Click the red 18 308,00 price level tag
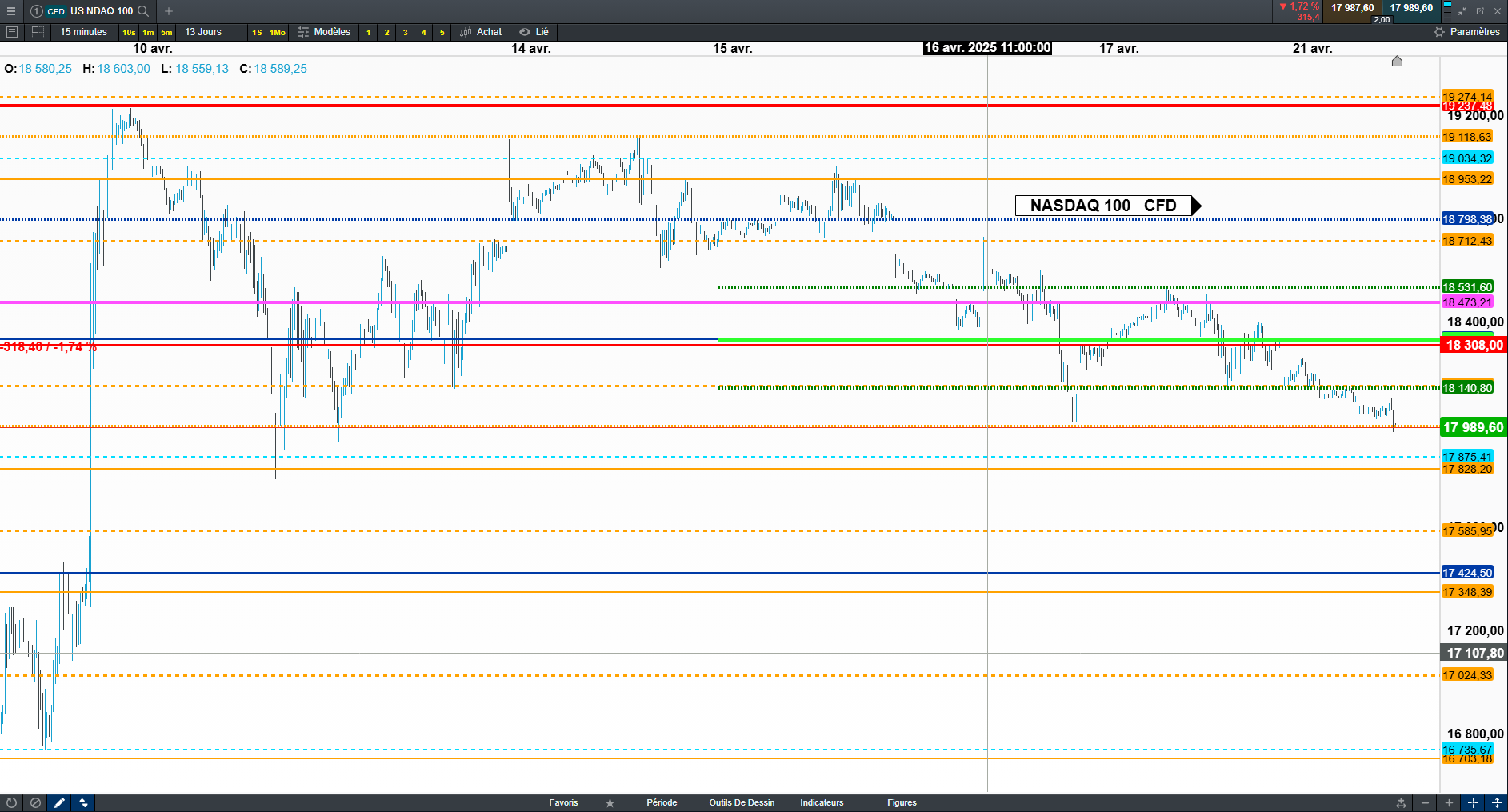The height and width of the screenshot is (812, 1508). pos(1474,345)
